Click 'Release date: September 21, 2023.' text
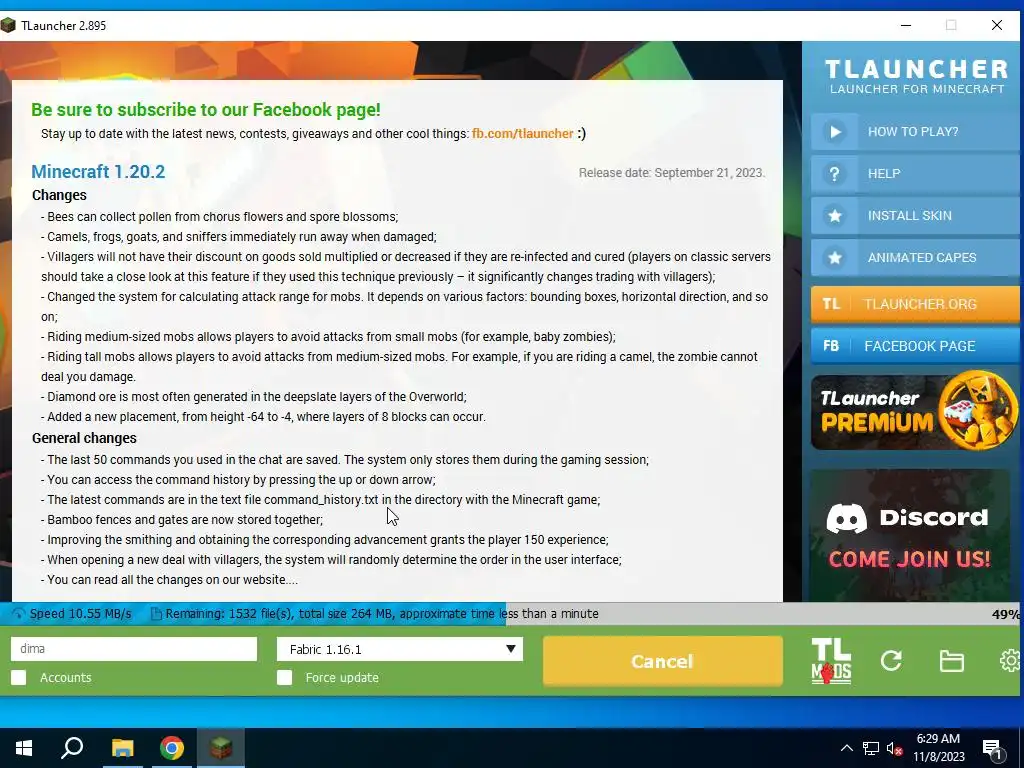Screen dimensions: 1024x768 click(671, 173)
